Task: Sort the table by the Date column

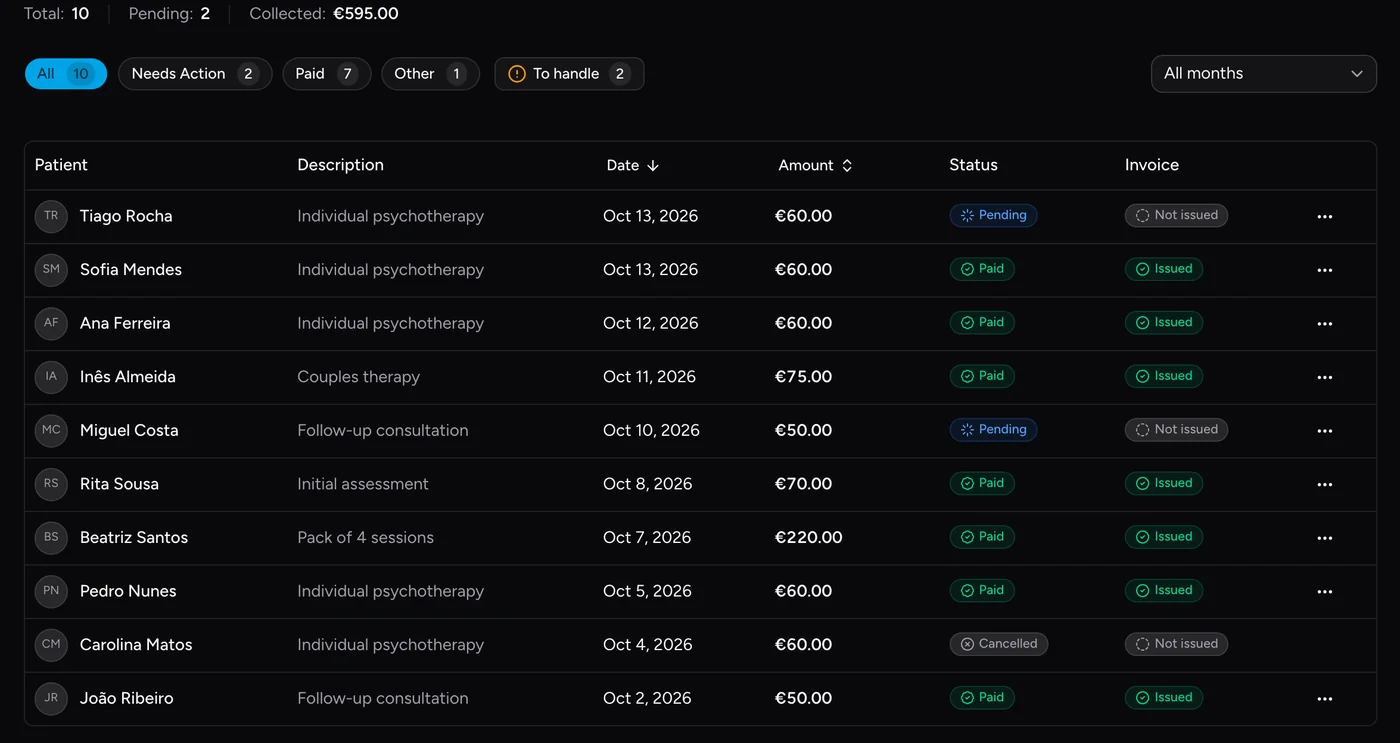Action: click(x=632, y=165)
